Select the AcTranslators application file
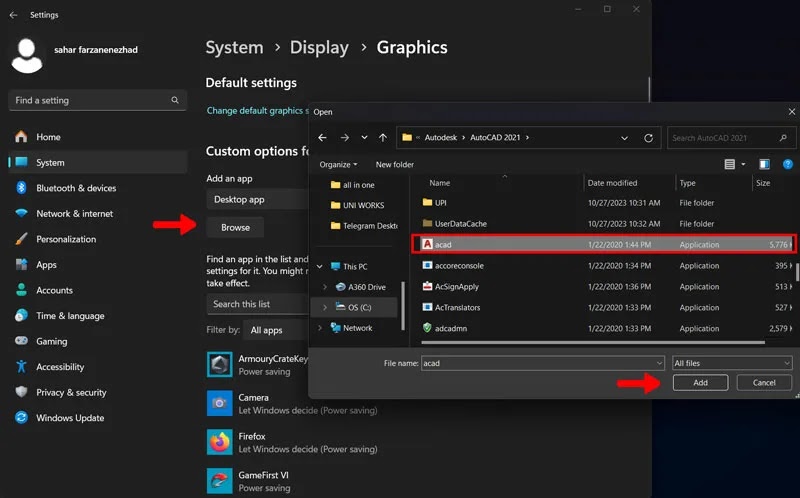 (x=603, y=307)
